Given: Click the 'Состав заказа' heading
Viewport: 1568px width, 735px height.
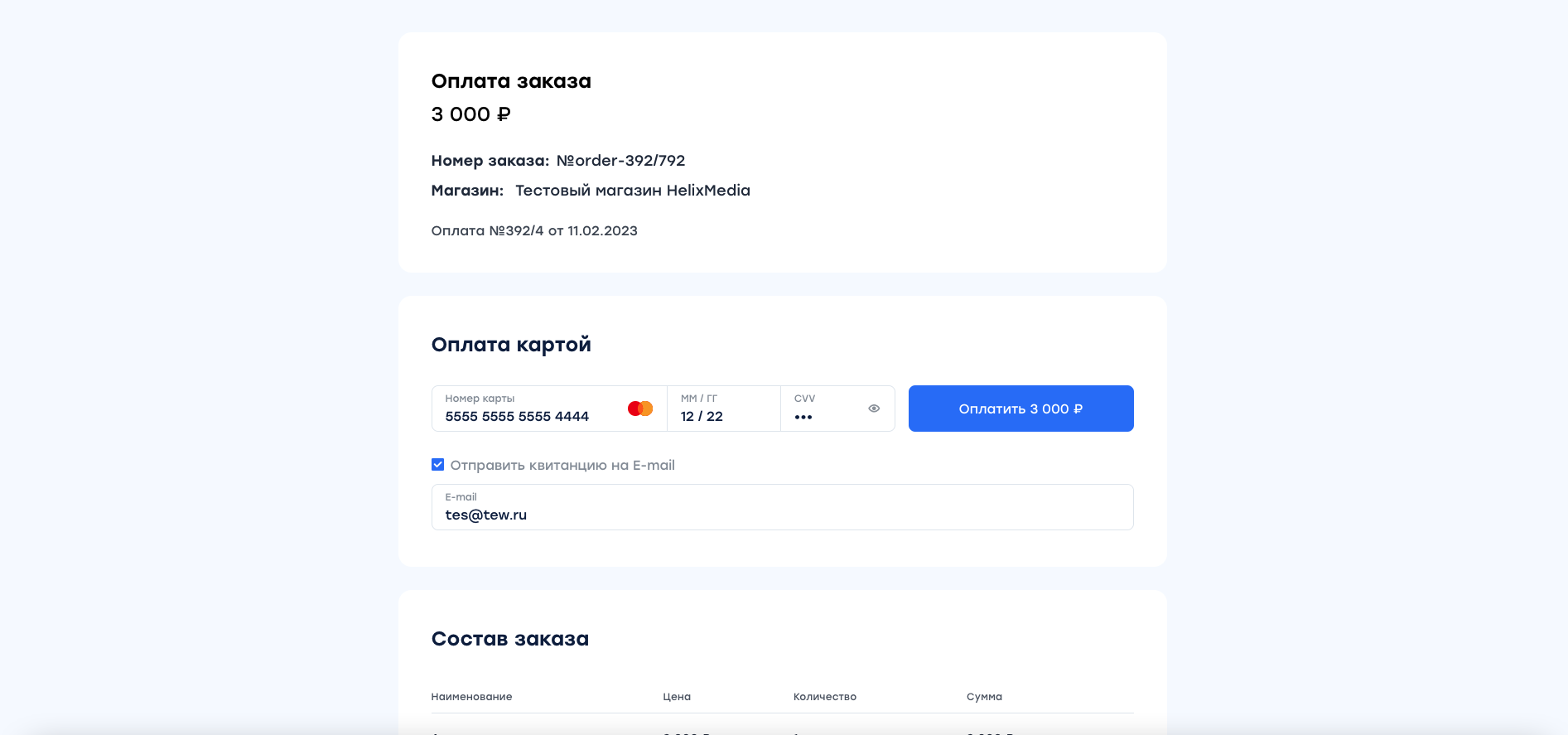Looking at the screenshot, I should [510, 639].
